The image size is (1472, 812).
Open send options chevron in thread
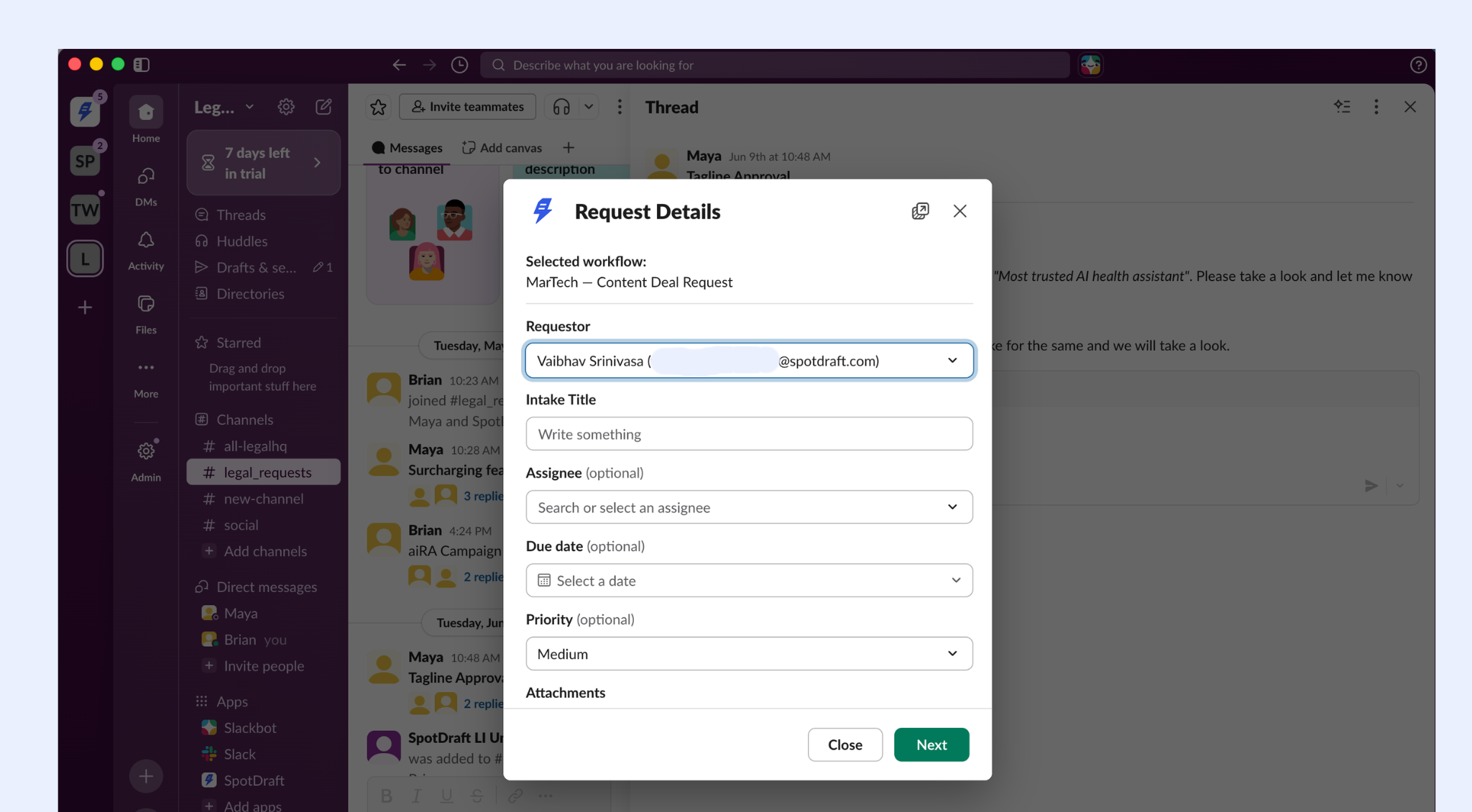click(1399, 486)
